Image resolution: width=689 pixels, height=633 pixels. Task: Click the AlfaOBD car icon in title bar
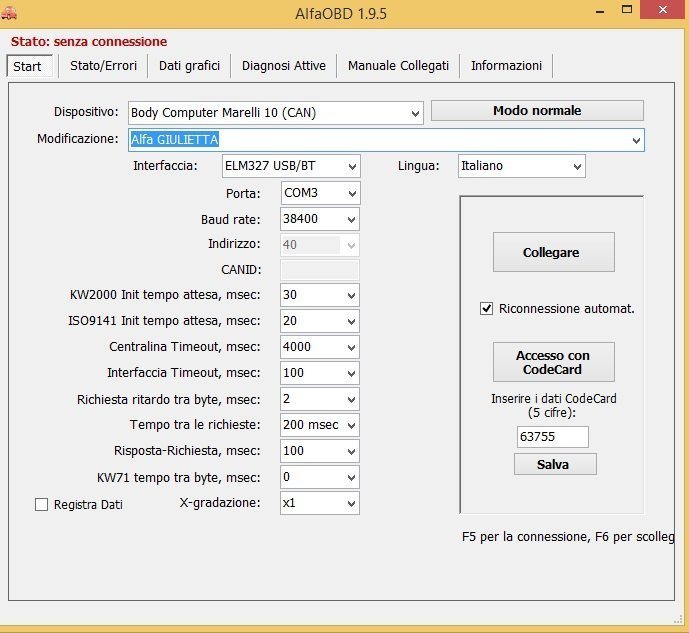tap(9, 13)
